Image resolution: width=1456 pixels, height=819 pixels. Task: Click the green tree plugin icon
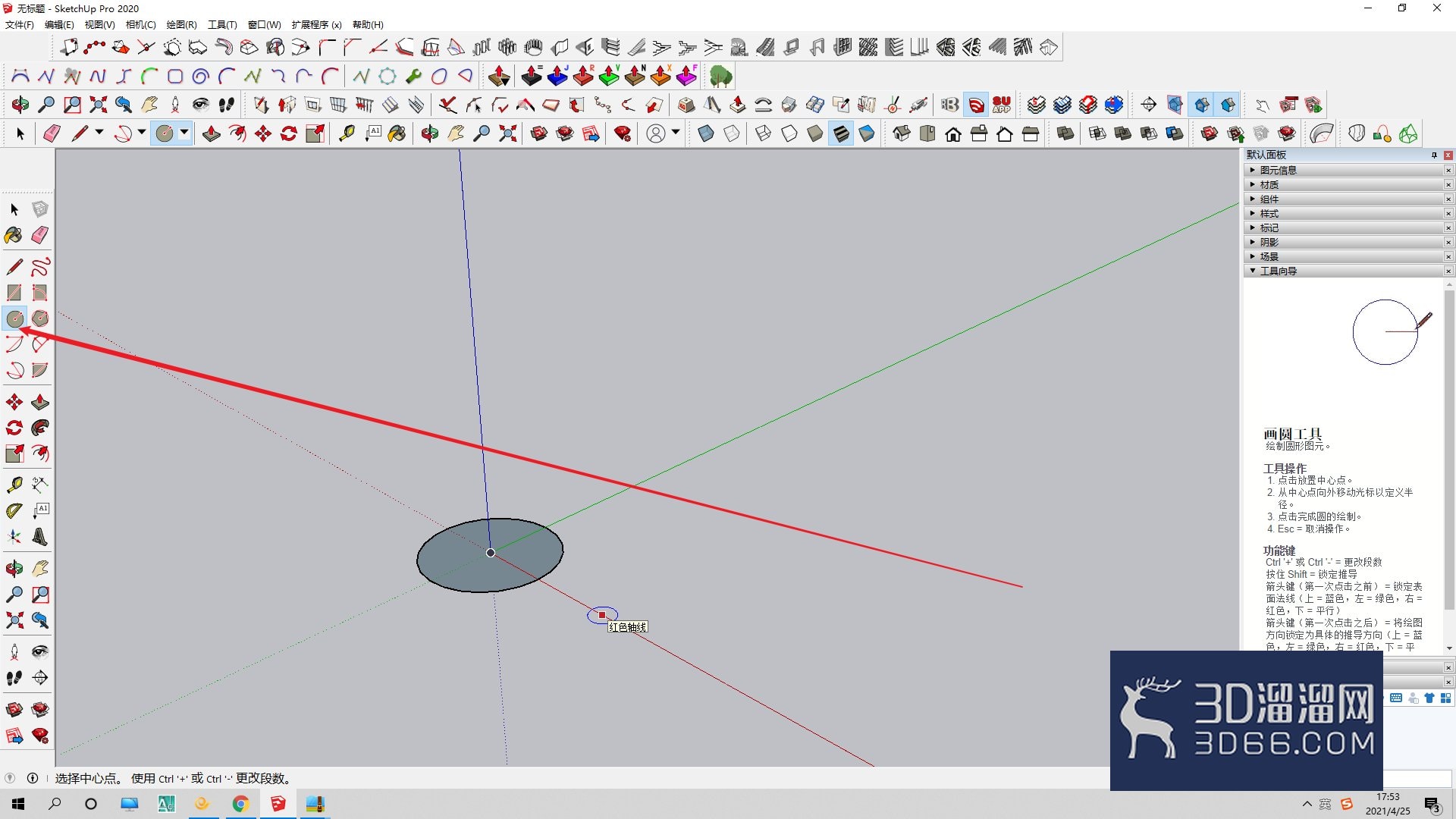click(721, 76)
